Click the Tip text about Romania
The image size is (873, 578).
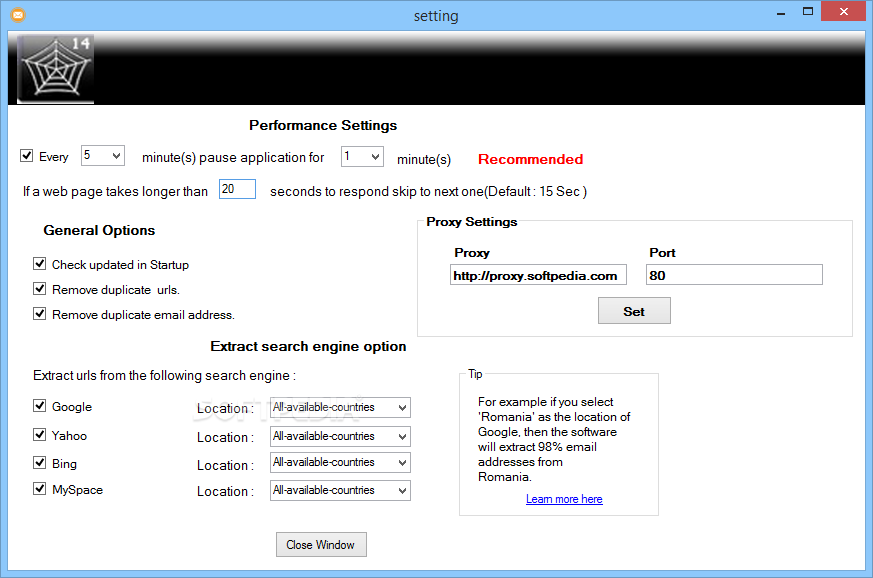(554, 439)
